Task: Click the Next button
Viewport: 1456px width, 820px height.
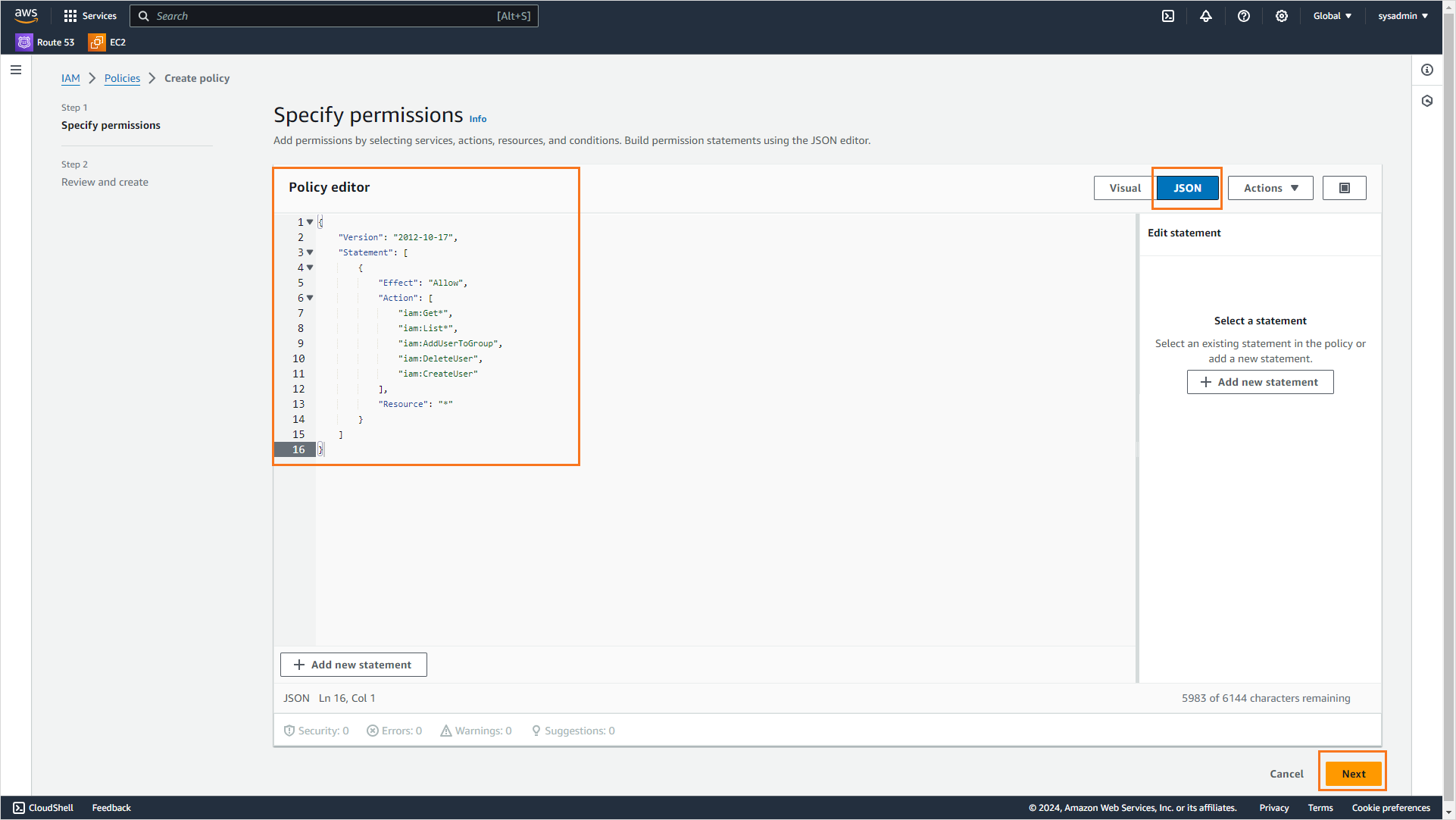Action: [1353, 774]
